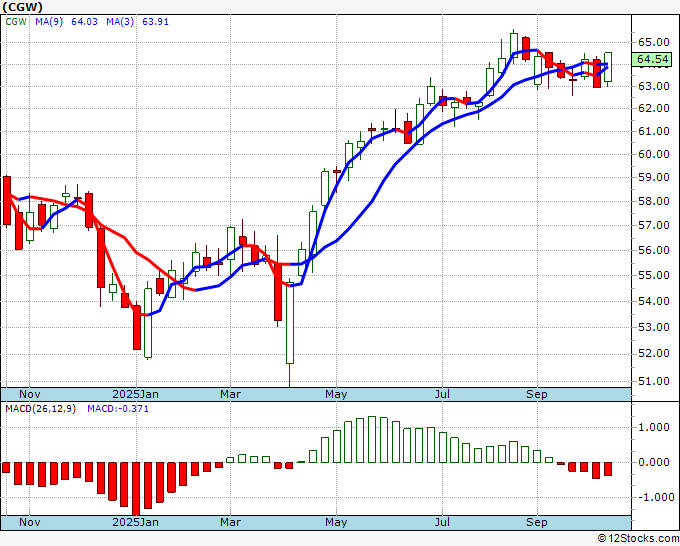Click May on the price chart time axis
Image resolution: width=680 pixels, height=546 pixels.
click(x=336, y=394)
